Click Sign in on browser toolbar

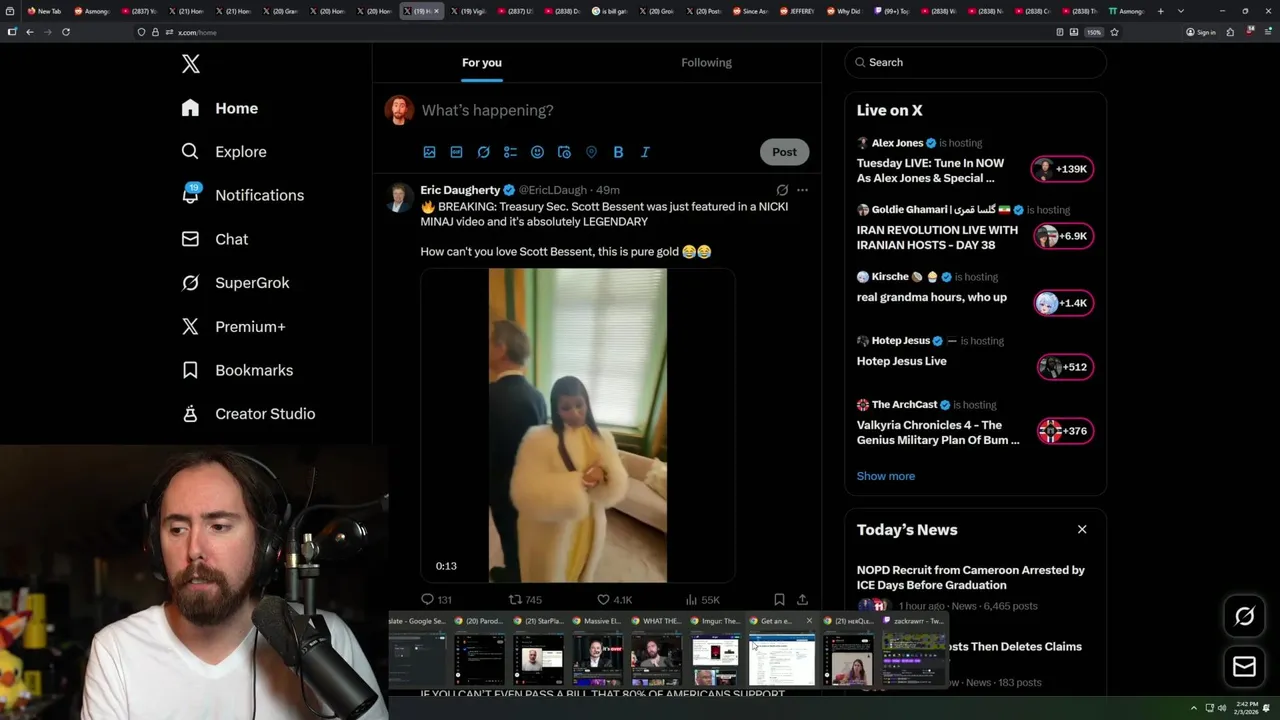[x=1201, y=32]
